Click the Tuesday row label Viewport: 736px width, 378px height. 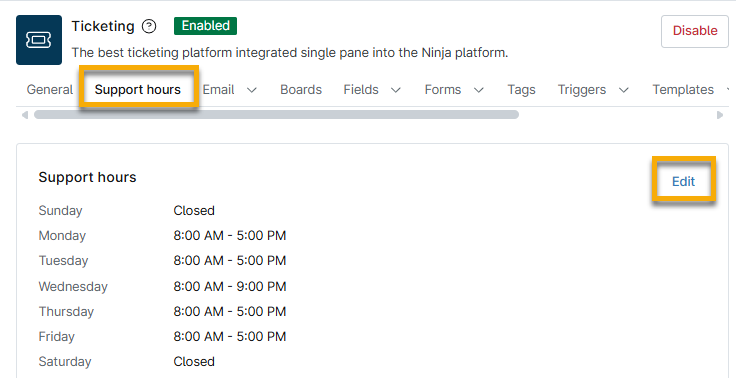[63, 261]
